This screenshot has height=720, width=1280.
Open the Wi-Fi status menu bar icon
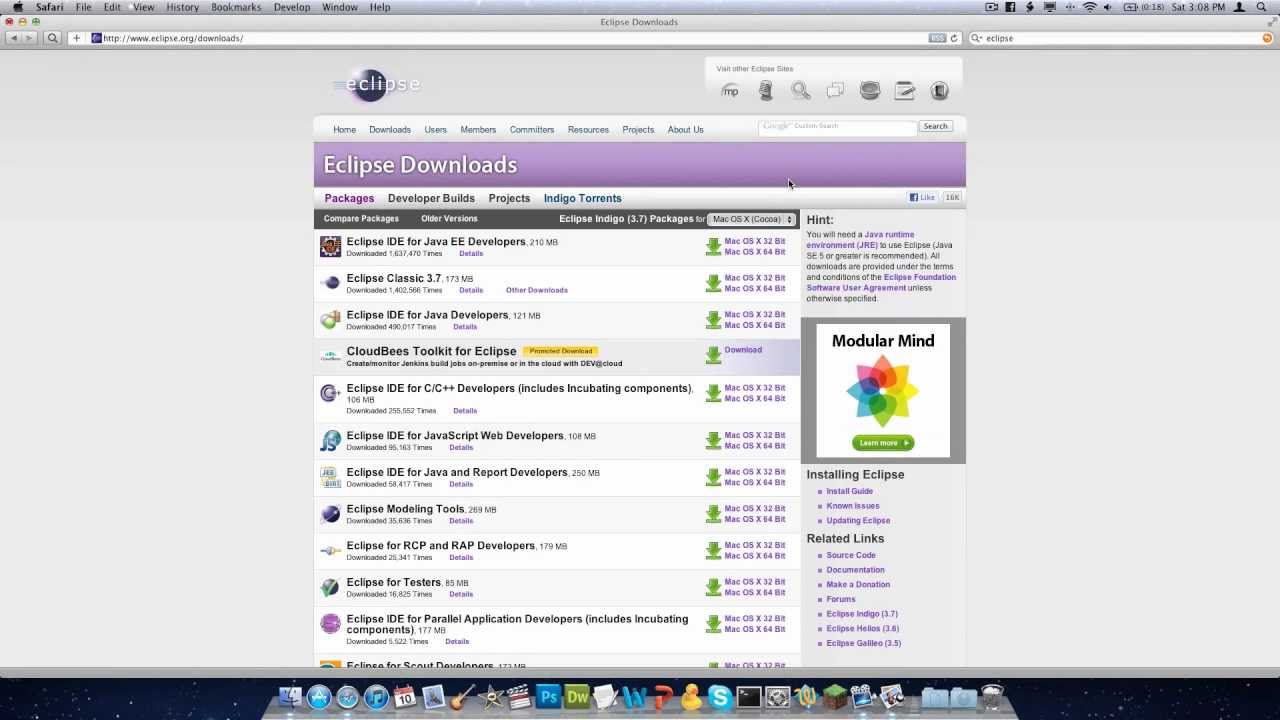[1089, 7]
